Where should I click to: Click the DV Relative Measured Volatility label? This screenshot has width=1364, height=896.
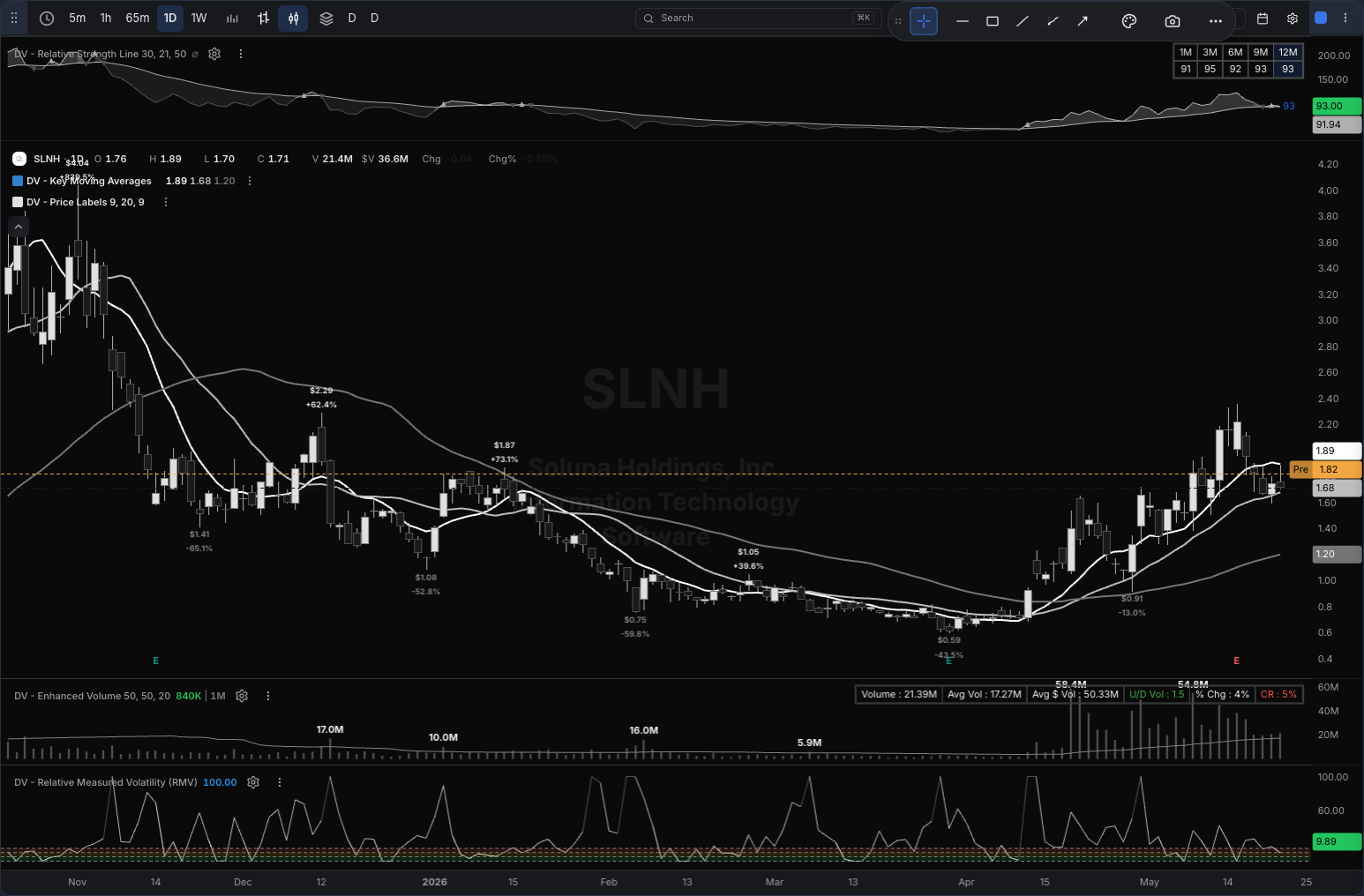point(106,782)
